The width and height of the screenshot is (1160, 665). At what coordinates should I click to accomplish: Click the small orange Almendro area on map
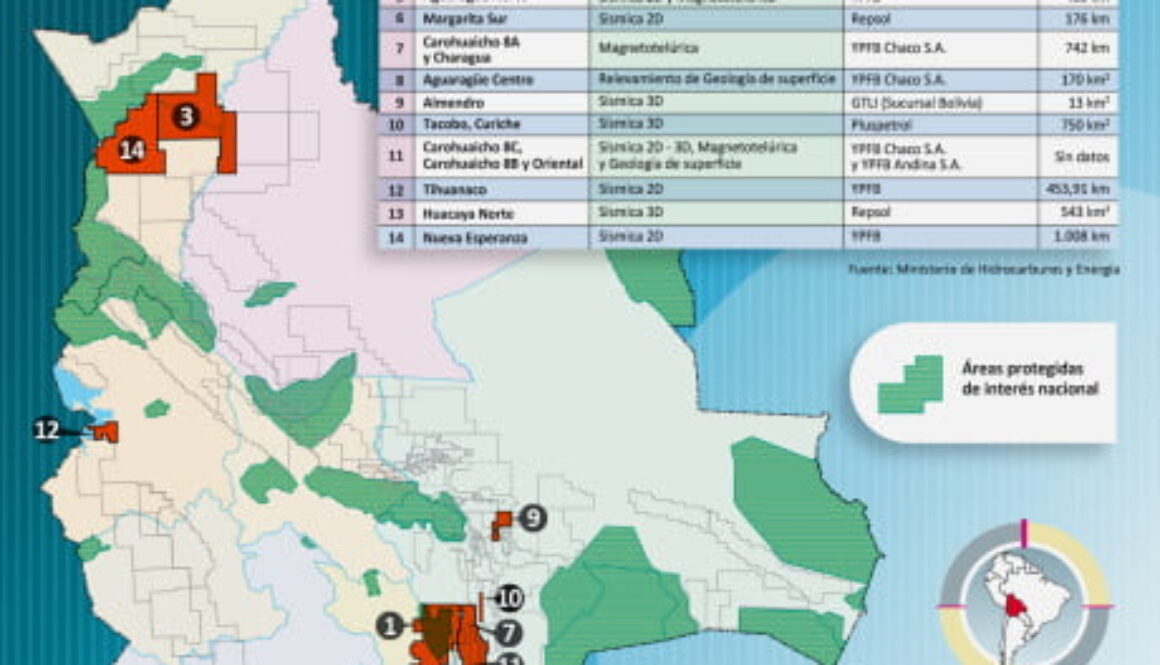click(502, 524)
